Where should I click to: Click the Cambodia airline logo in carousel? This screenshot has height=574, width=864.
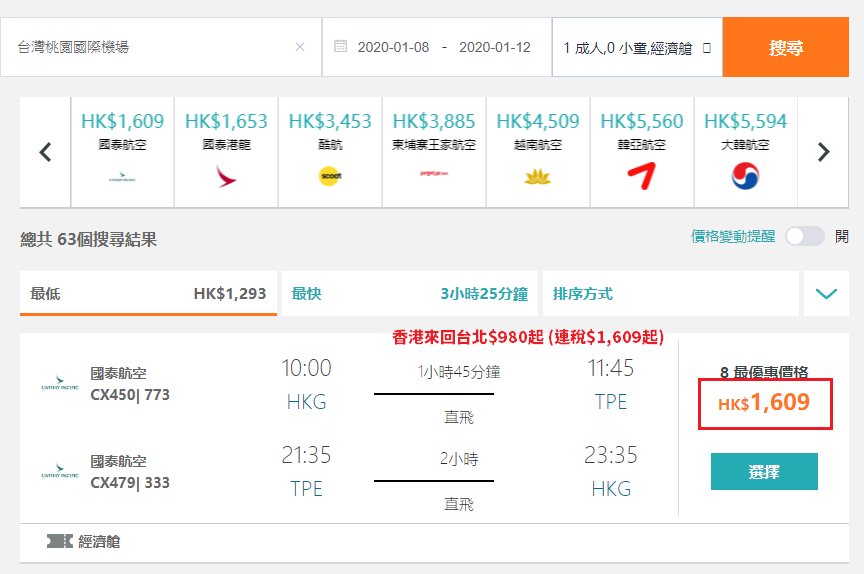click(x=434, y=174)
